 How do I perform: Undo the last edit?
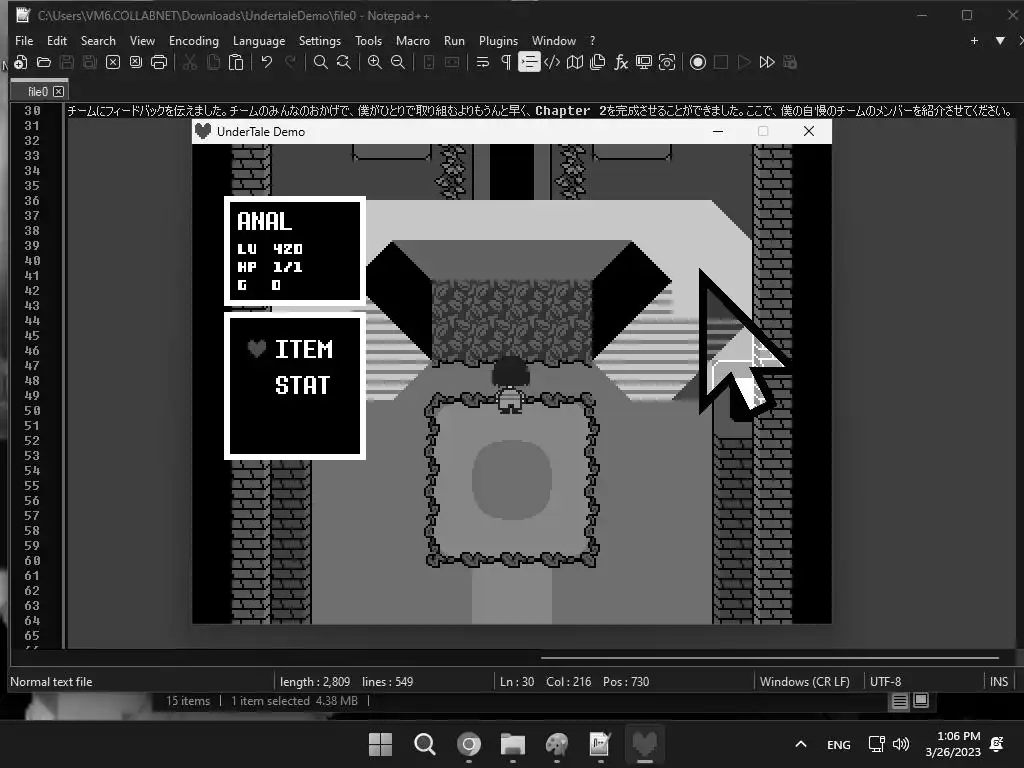pyautogui.click(x=266, y=62)
